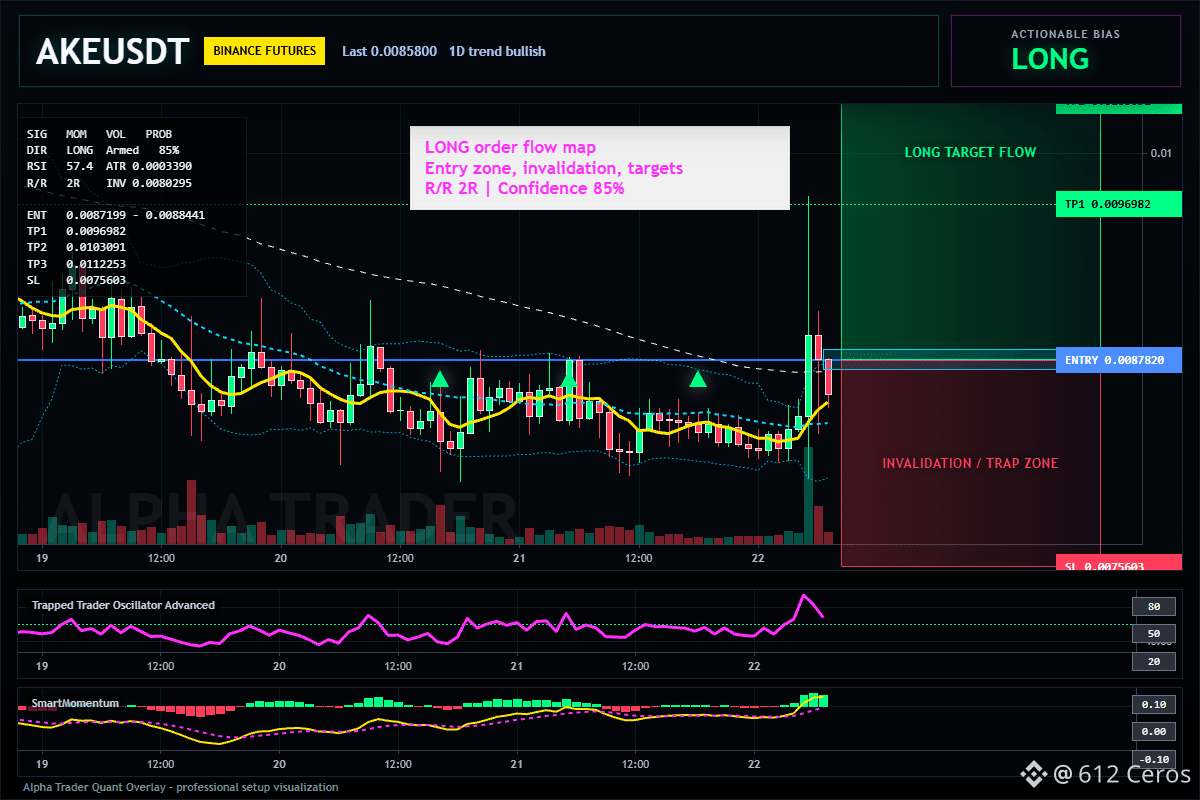The width and height of the screenshot is (1200, 800).
Task: Click the green LONG actionable bias text
Action: click(1050, 59)
